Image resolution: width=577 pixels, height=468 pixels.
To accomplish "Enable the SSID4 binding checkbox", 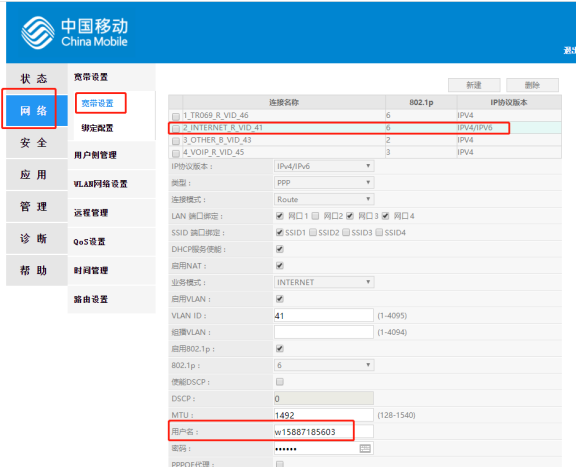I will click(x=379, y=233).
